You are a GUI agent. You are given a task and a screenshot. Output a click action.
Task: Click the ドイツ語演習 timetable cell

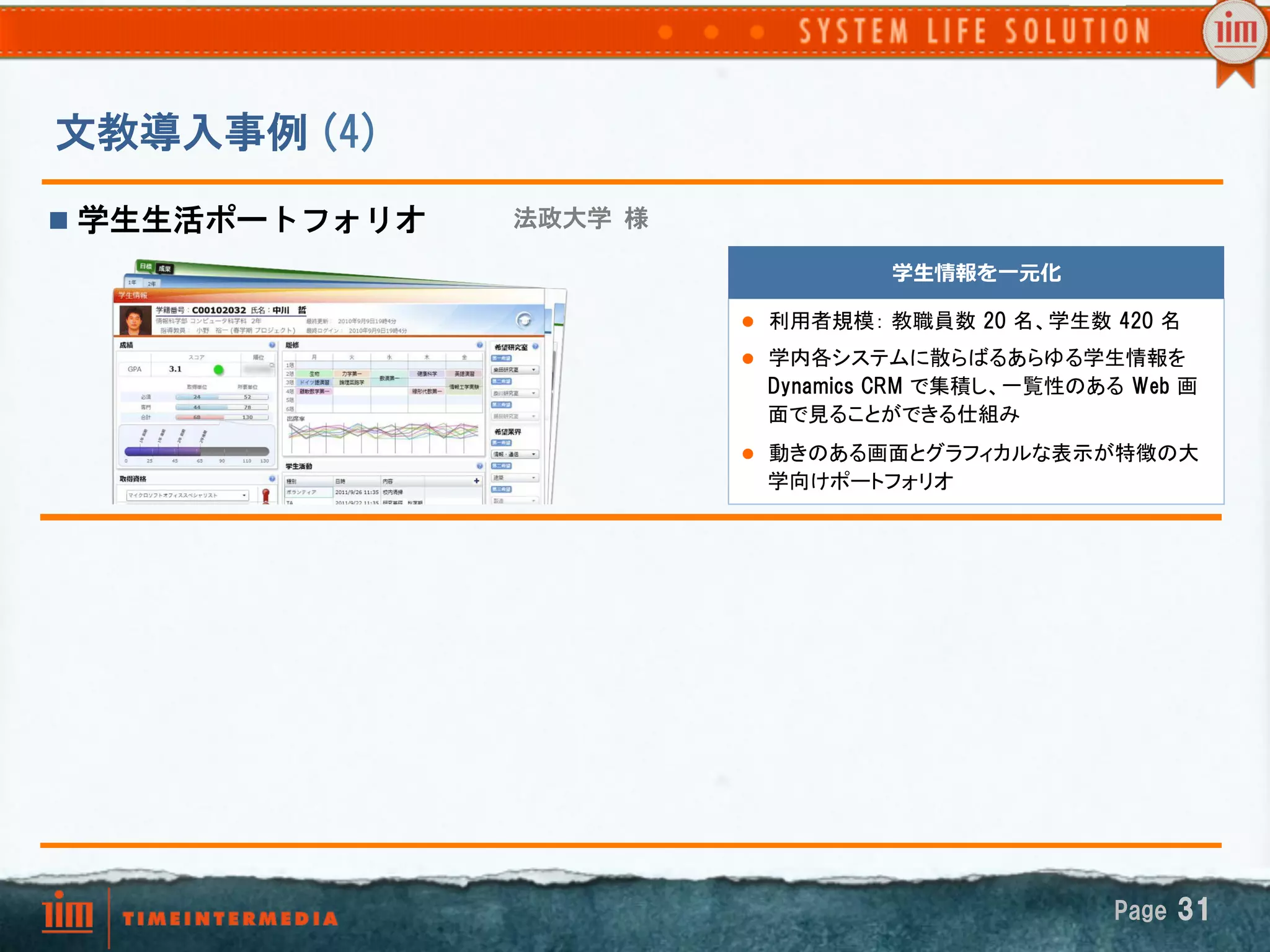(x=314, y=382)
